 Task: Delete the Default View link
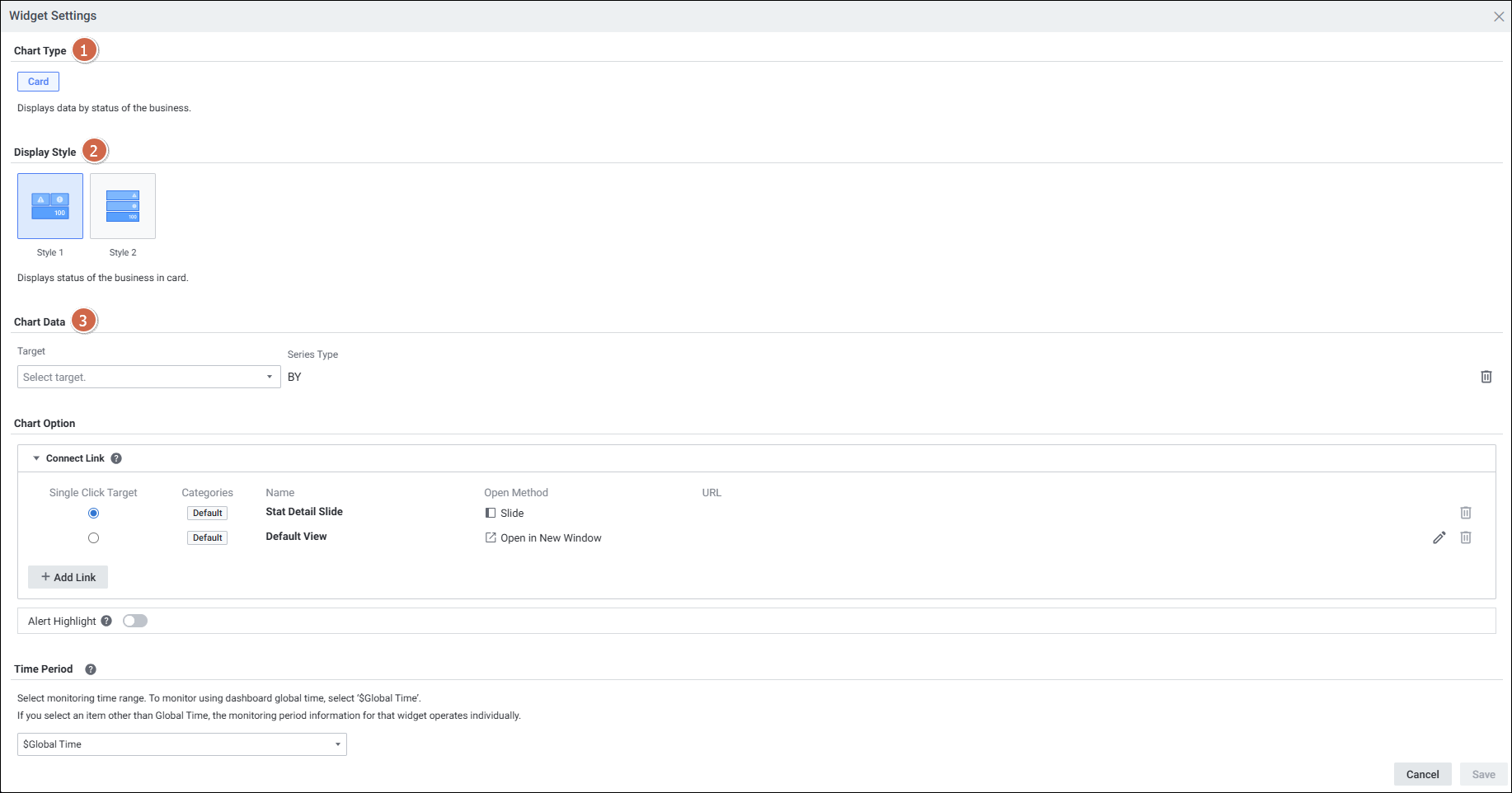(1465, 537)
